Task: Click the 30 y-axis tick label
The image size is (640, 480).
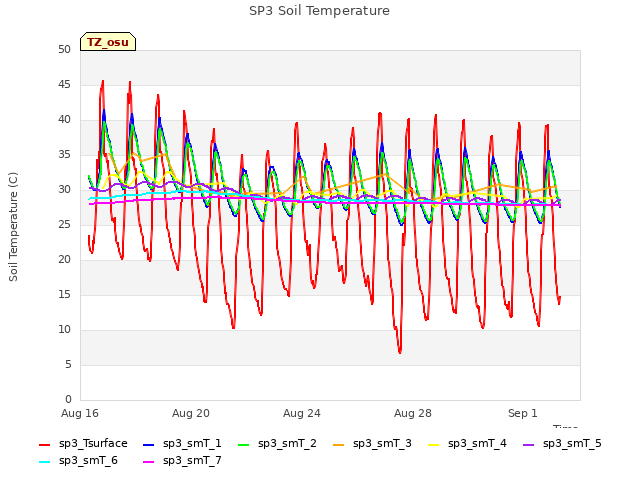Action: (x=64, y=190)
